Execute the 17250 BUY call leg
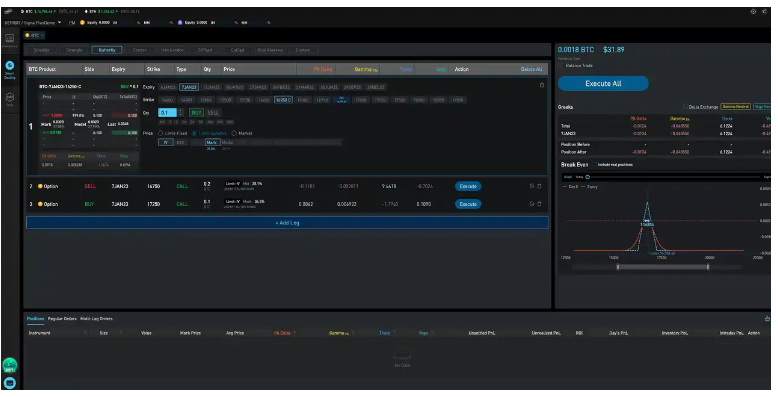 tap(468, 204)
